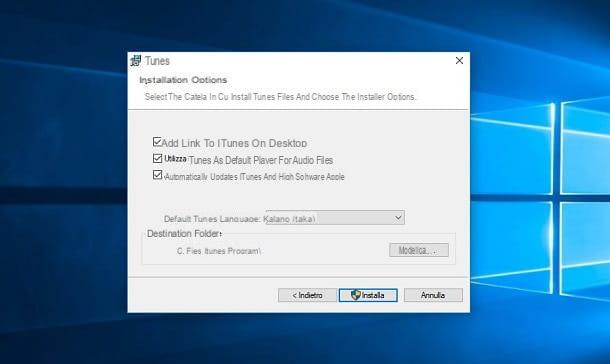Select the destination path text C. Files
Image resolution: width=610 pixels, height=364 pixels.
click(x=219, y=251)
